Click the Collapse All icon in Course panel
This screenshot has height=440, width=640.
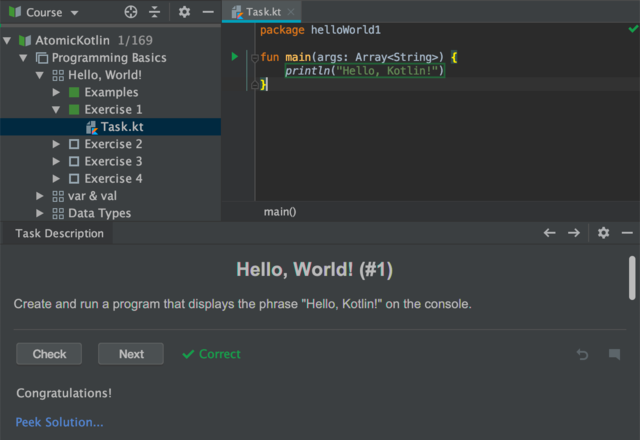[154, 12]
